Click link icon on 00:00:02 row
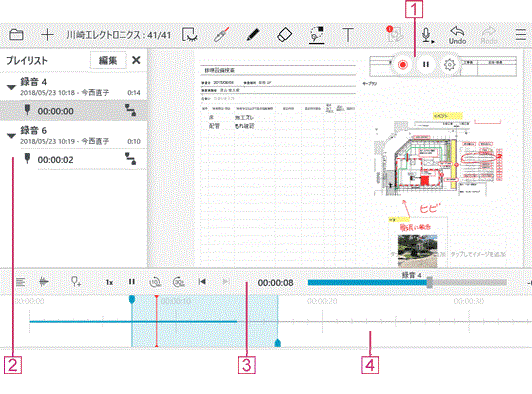 tap(131, 159)
